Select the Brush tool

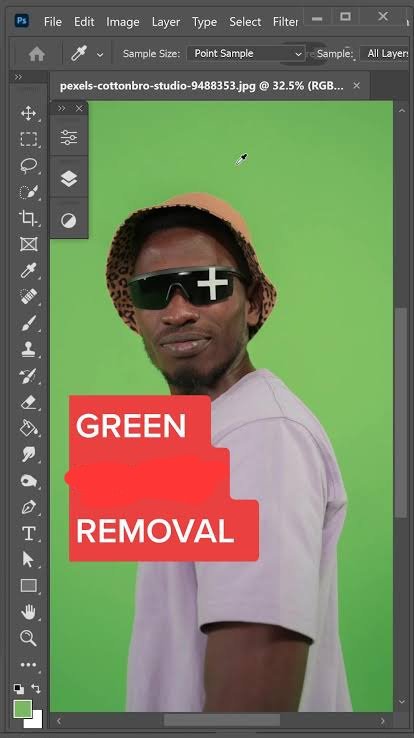click(28, 323)
